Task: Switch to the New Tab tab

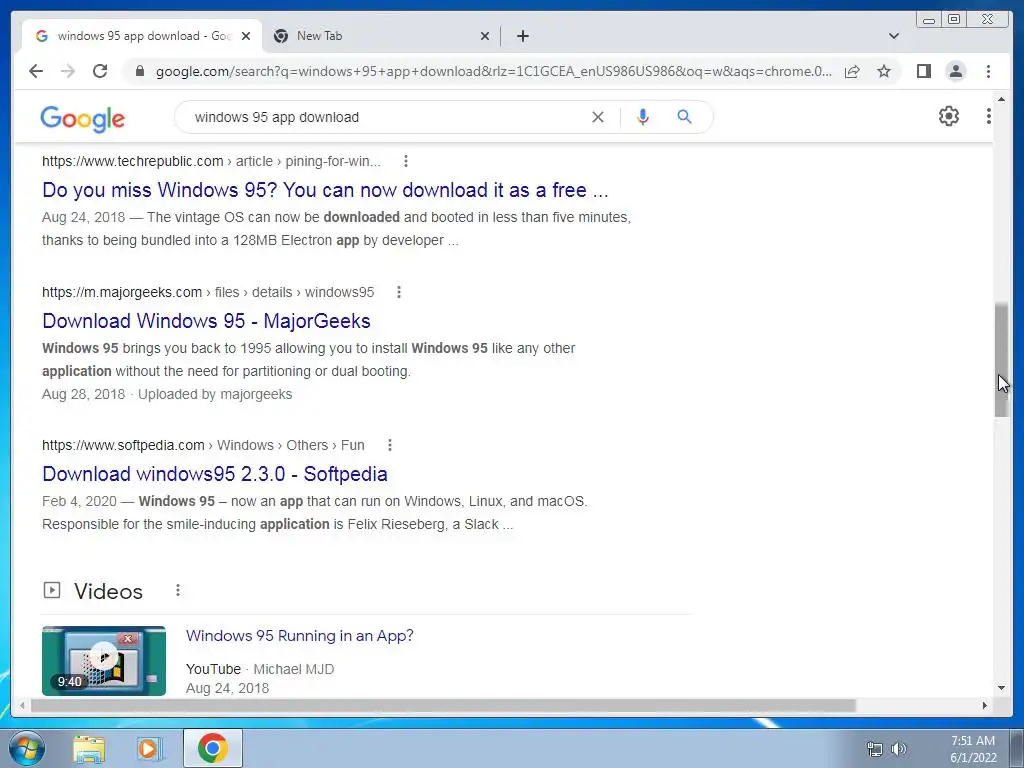Action: [381, 36]
